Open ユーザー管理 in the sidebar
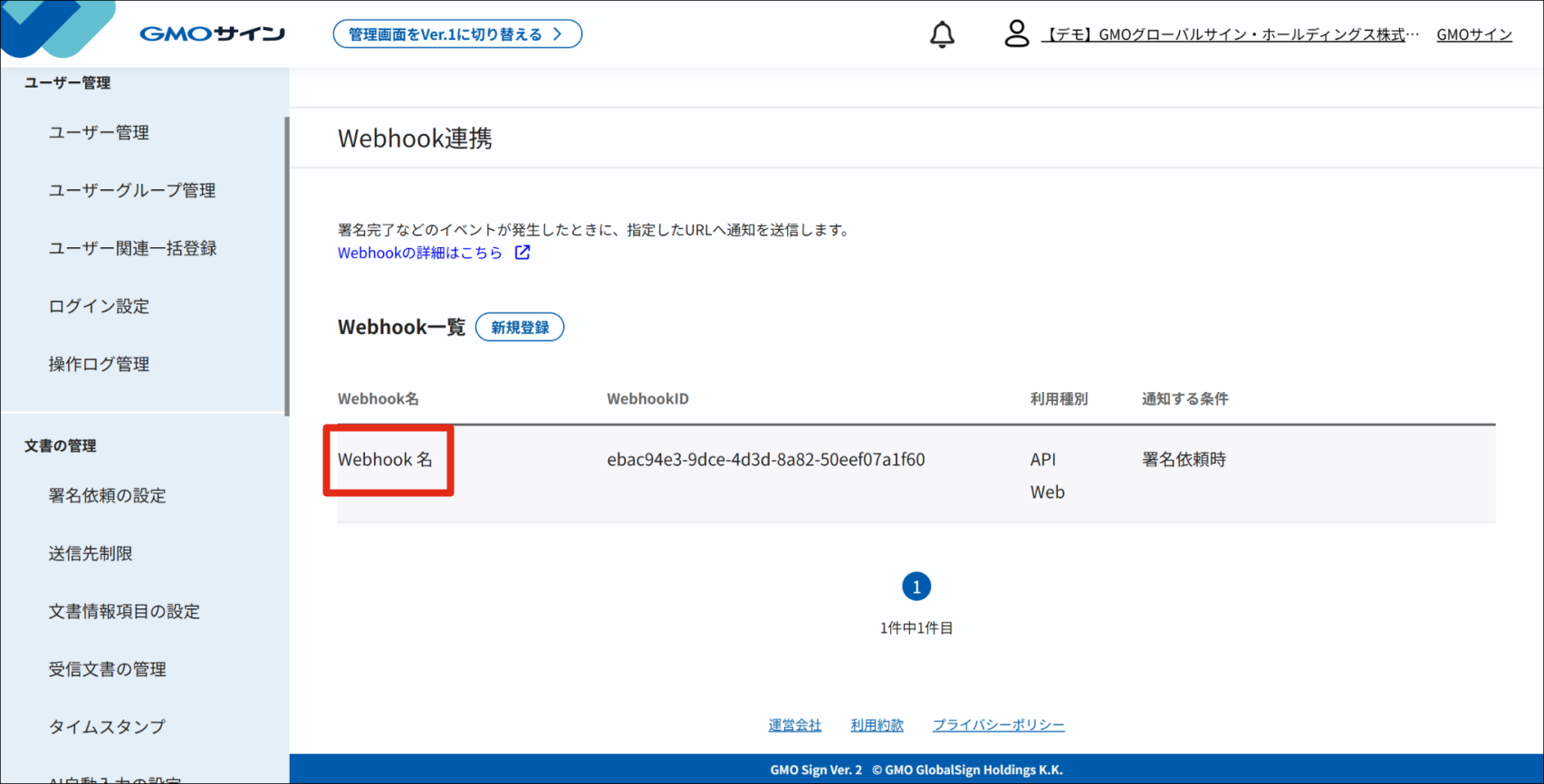1544x784 pixels. [99, 132]
